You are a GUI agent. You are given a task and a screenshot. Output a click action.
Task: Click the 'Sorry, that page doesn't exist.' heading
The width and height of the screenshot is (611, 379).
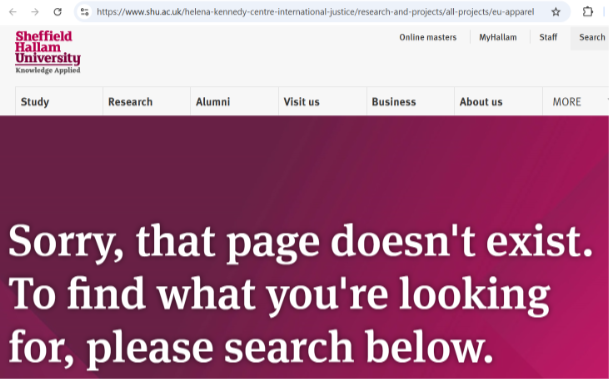click(301, 242)
